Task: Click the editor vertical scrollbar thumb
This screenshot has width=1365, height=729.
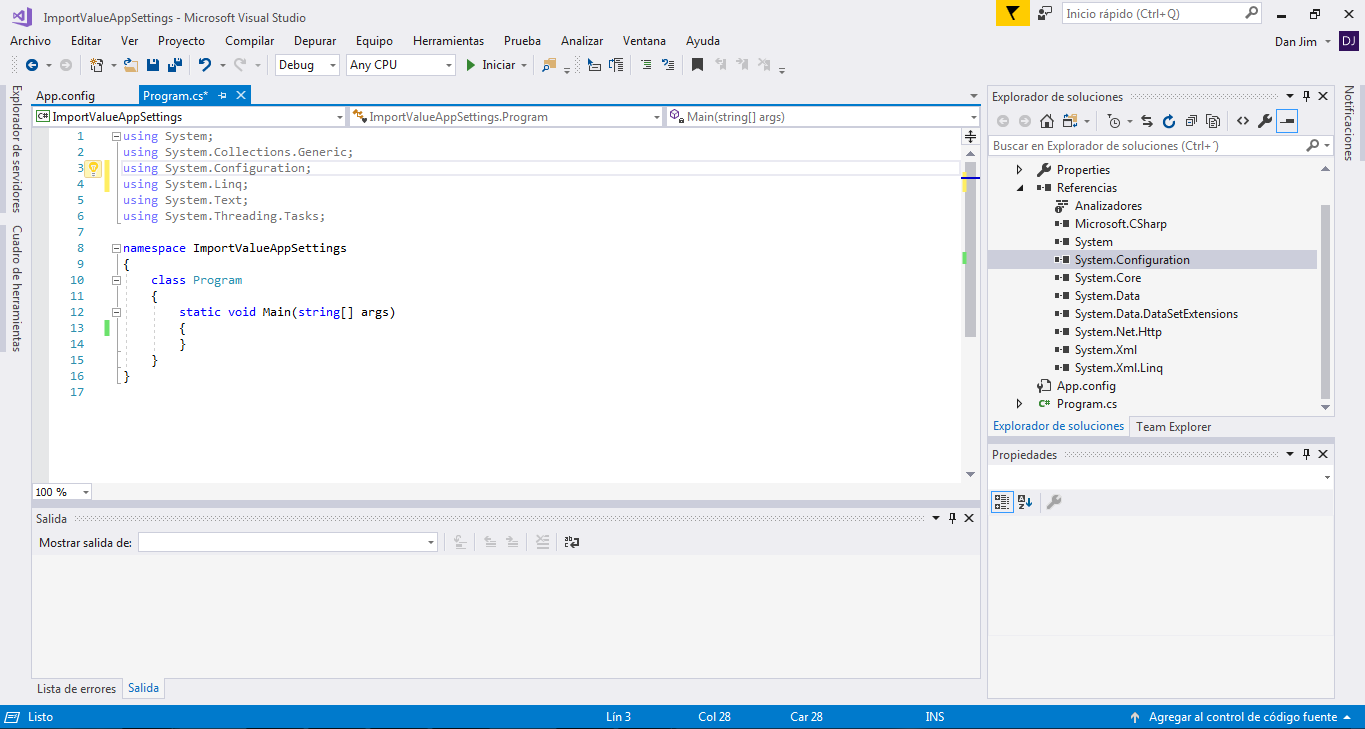Action: coord(970,250)
